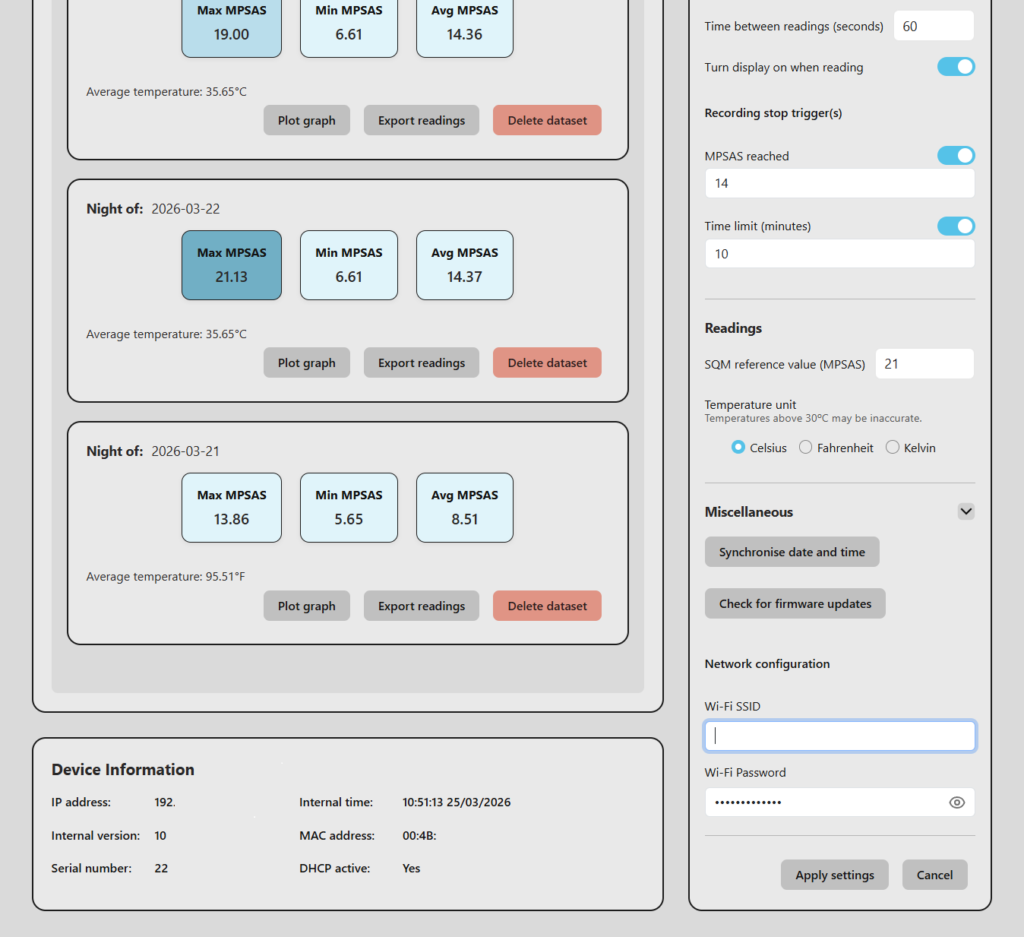Cancel the settings changes
1024x937 pixels.
tap(934, 875)
